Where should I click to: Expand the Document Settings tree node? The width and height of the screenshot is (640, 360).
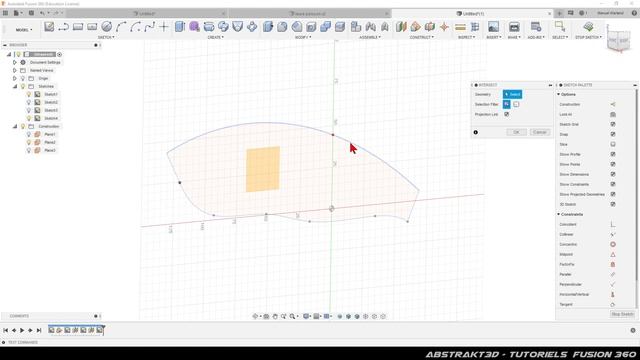coord(15,62)
